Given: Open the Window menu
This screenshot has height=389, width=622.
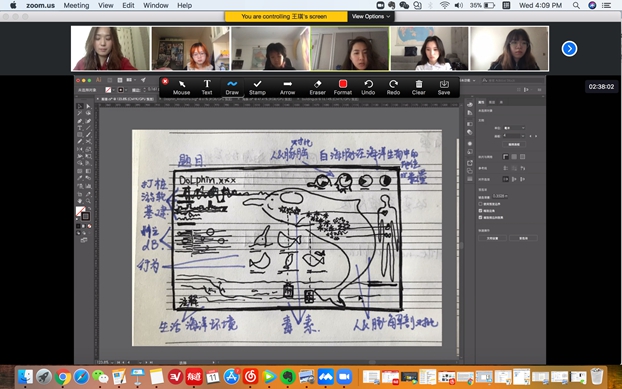Looking at the screenshot, I should [156, 5].
